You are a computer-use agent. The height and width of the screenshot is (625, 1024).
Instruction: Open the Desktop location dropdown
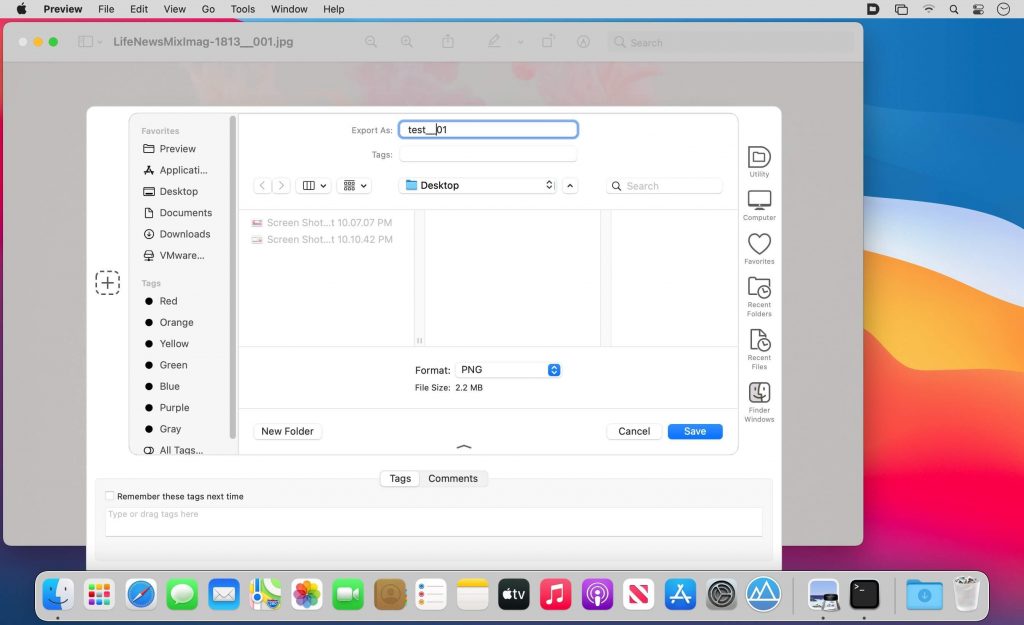(477, 185)
